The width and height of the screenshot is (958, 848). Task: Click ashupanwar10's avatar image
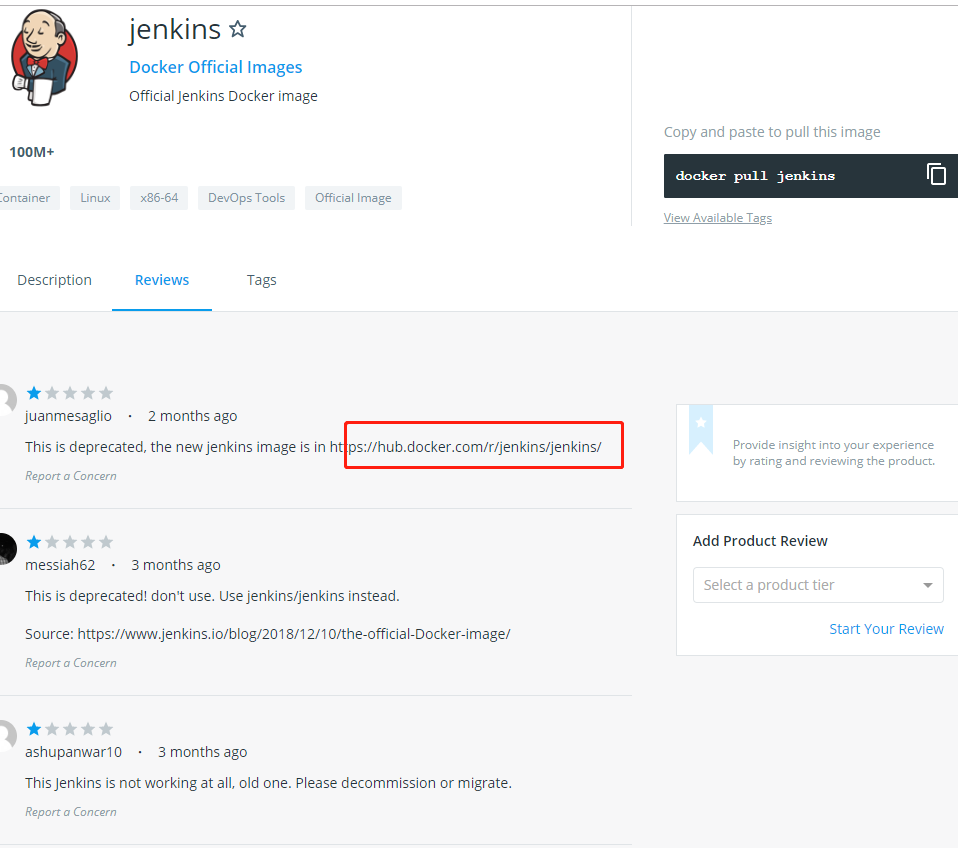tap(7, 736)
